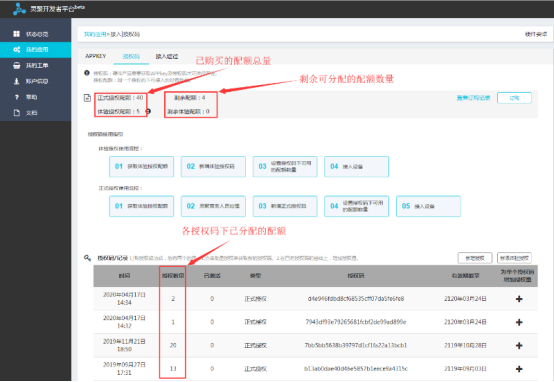Click the new authorization button above table
Screen dimensions: 554x382
(475, 258)
